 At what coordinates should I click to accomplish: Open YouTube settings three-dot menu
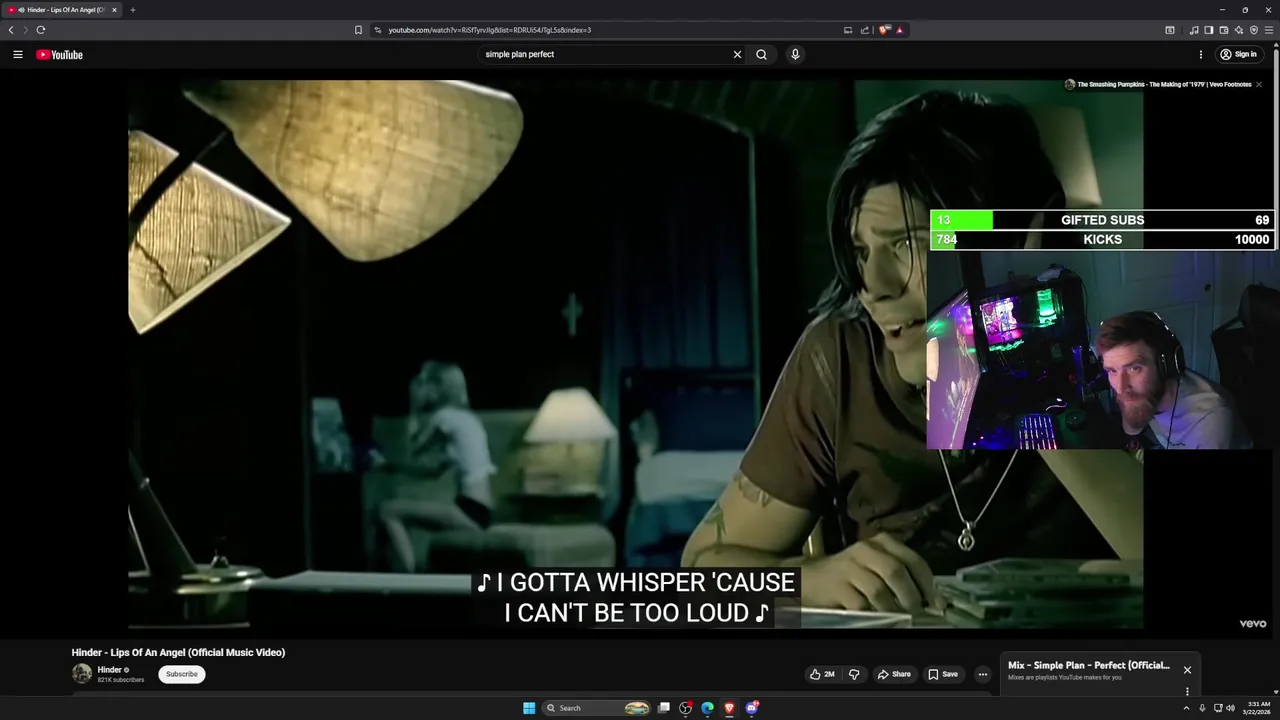[x=1200, y=54]
